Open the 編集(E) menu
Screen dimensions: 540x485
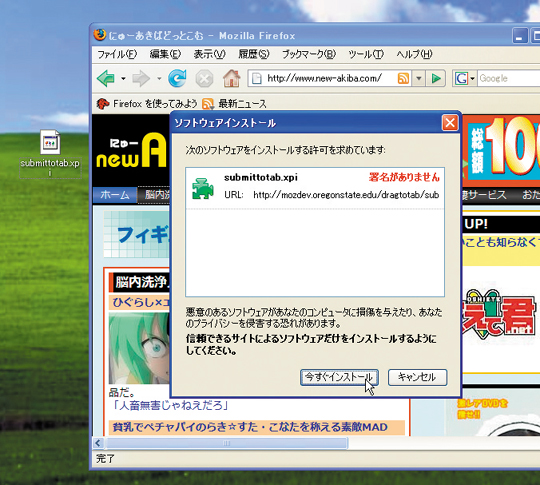coord(165,54)
